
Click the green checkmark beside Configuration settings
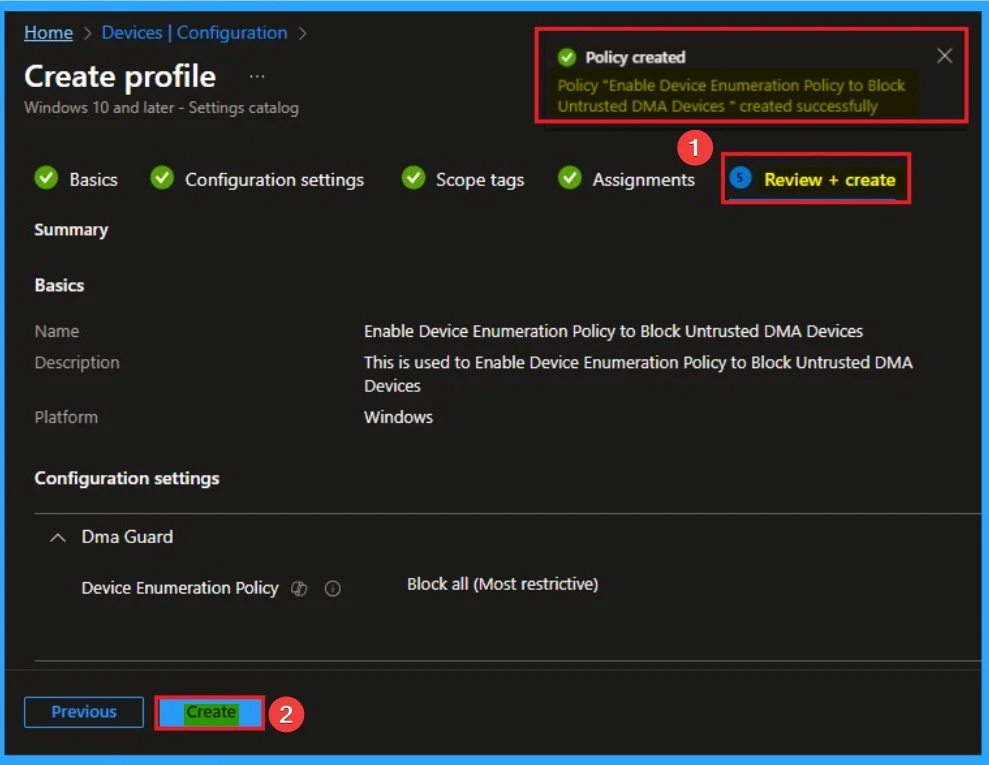[x=162, y=178]
